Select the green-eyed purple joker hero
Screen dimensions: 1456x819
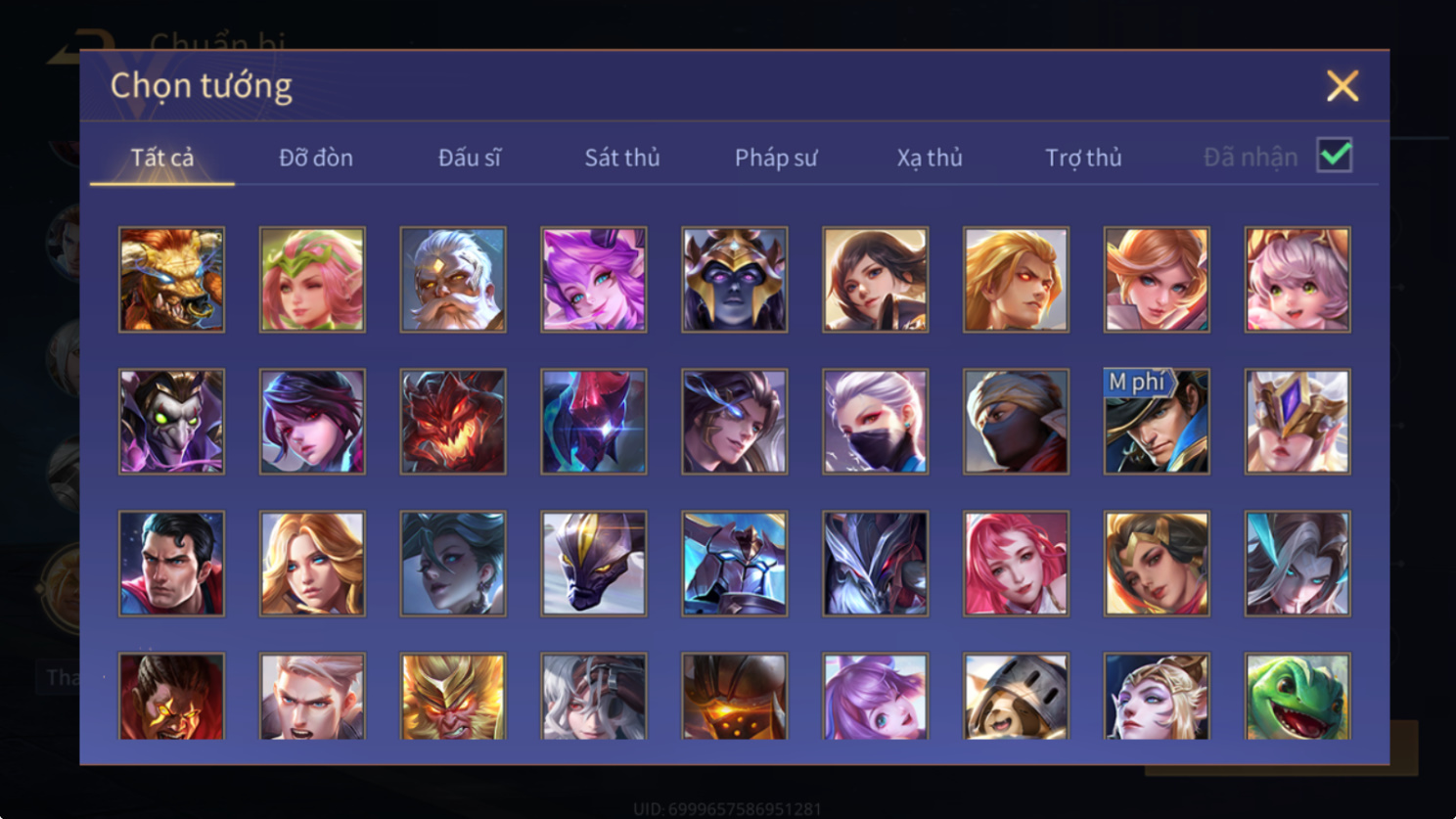pos(171,422)
